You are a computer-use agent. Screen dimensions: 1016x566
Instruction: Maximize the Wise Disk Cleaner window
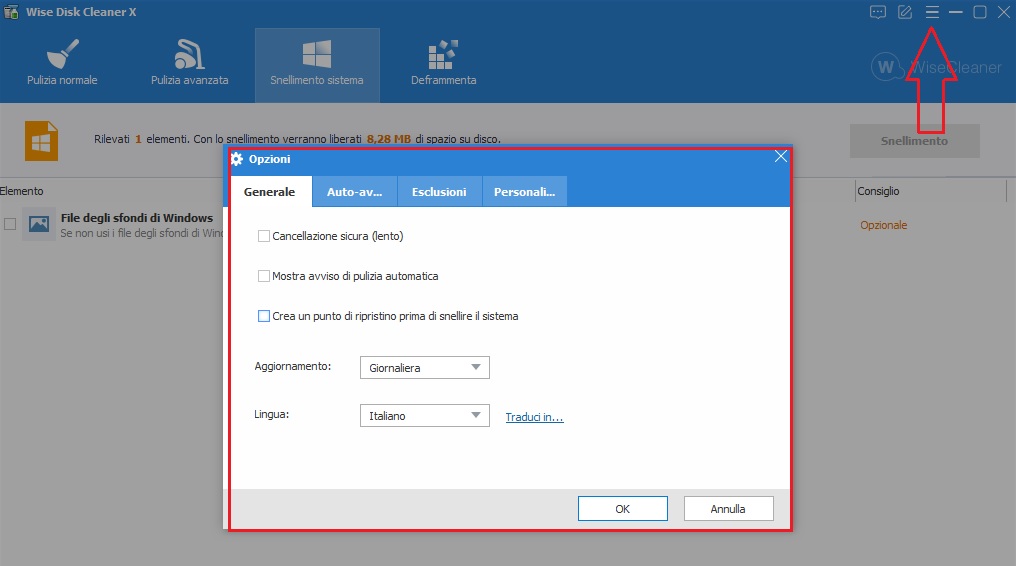click(x=980, y=12)
